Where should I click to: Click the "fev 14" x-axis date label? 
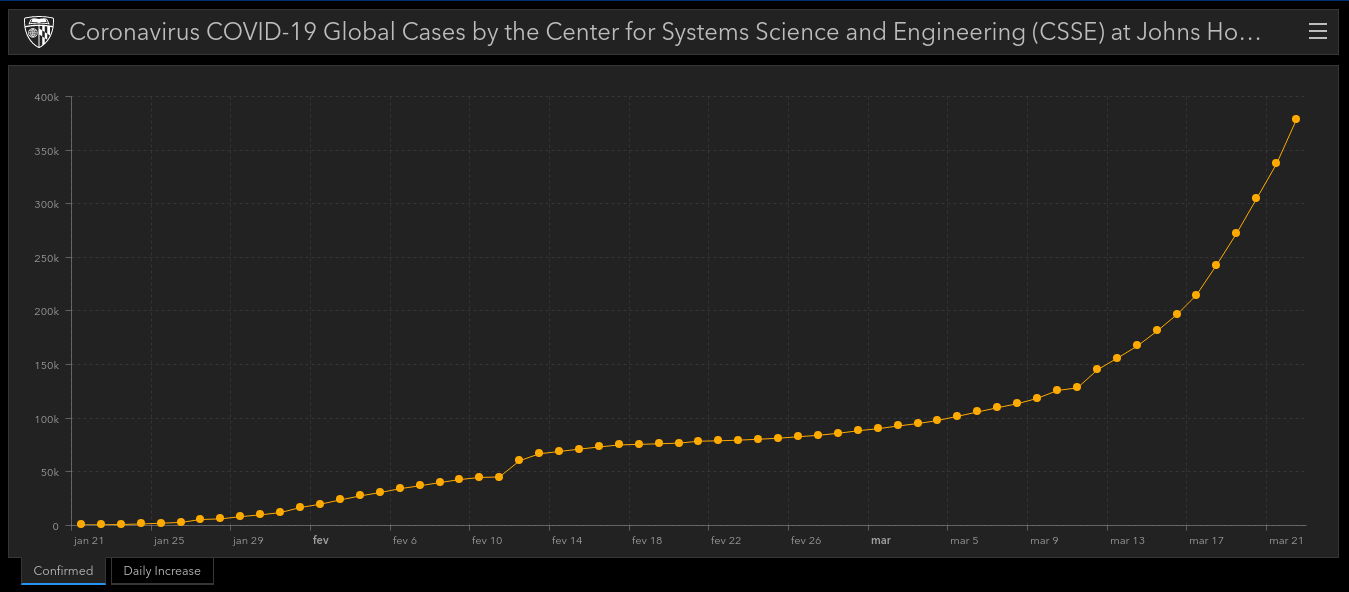pos(566,541)
